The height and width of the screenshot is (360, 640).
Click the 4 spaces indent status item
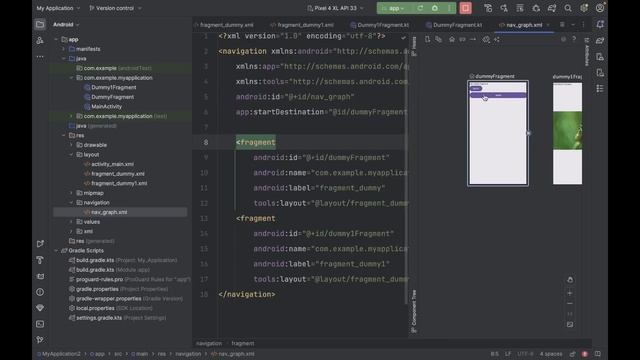[551, 354]
